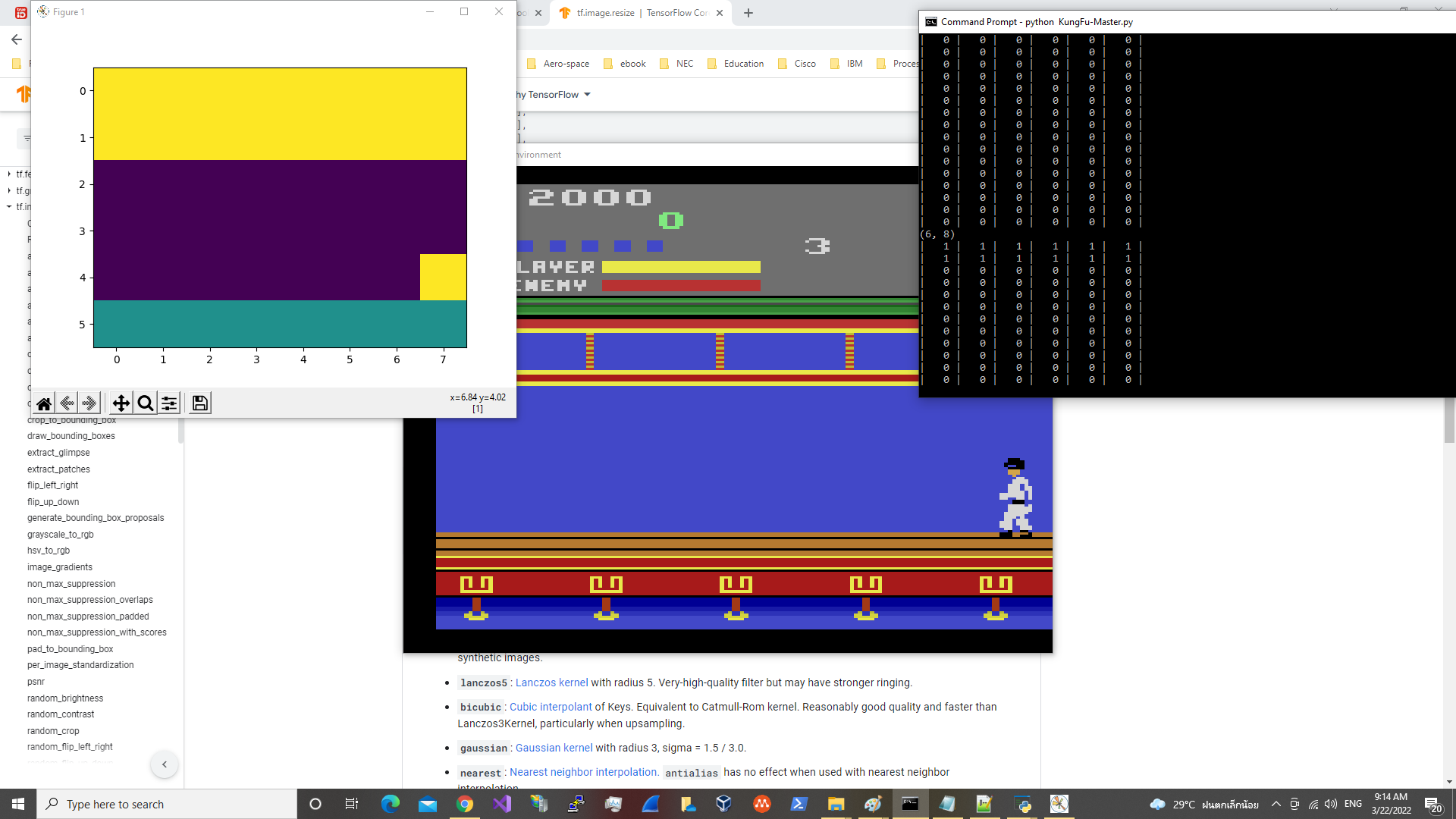Click the matplotlib back arrow icon
The height and width of the screenshot is (819, 1456).
tap(67, 403)
